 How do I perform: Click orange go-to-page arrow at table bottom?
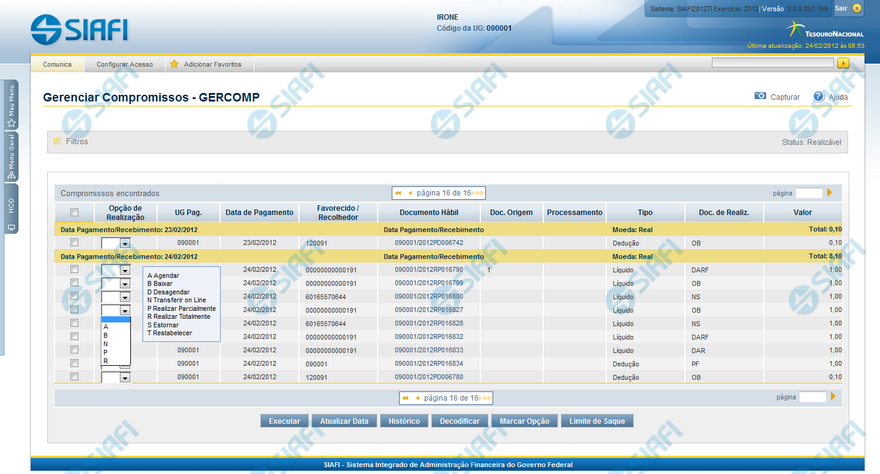pos(832,396)
